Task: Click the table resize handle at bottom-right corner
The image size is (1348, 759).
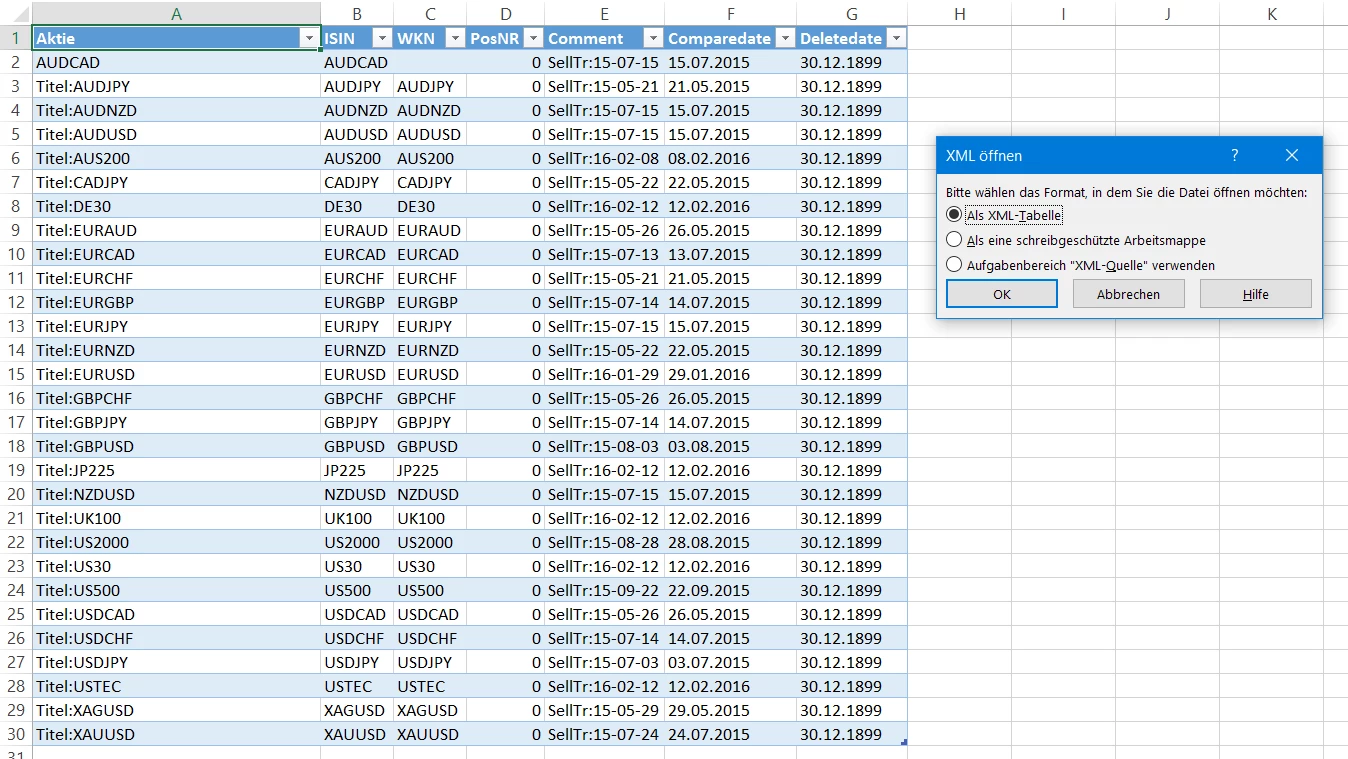Action: pos(904,742)
